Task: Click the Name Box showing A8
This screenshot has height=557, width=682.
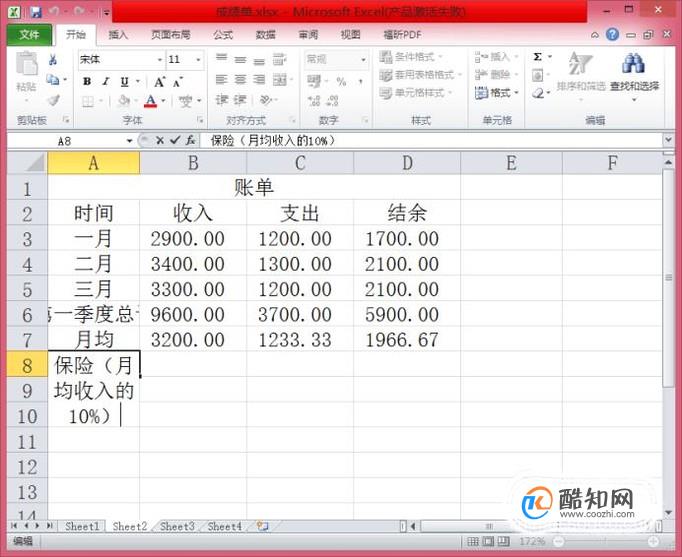Action: tap(64, 141)
